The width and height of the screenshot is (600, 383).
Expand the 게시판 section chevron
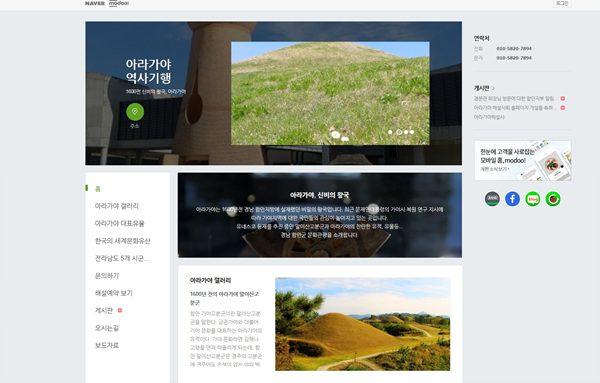(x=493, y=88)
